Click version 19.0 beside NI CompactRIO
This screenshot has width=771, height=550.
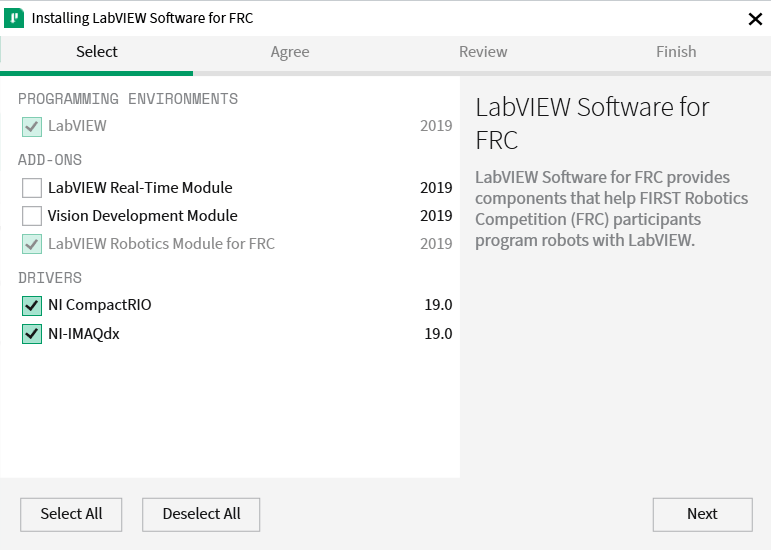click(x=438, y=305)
